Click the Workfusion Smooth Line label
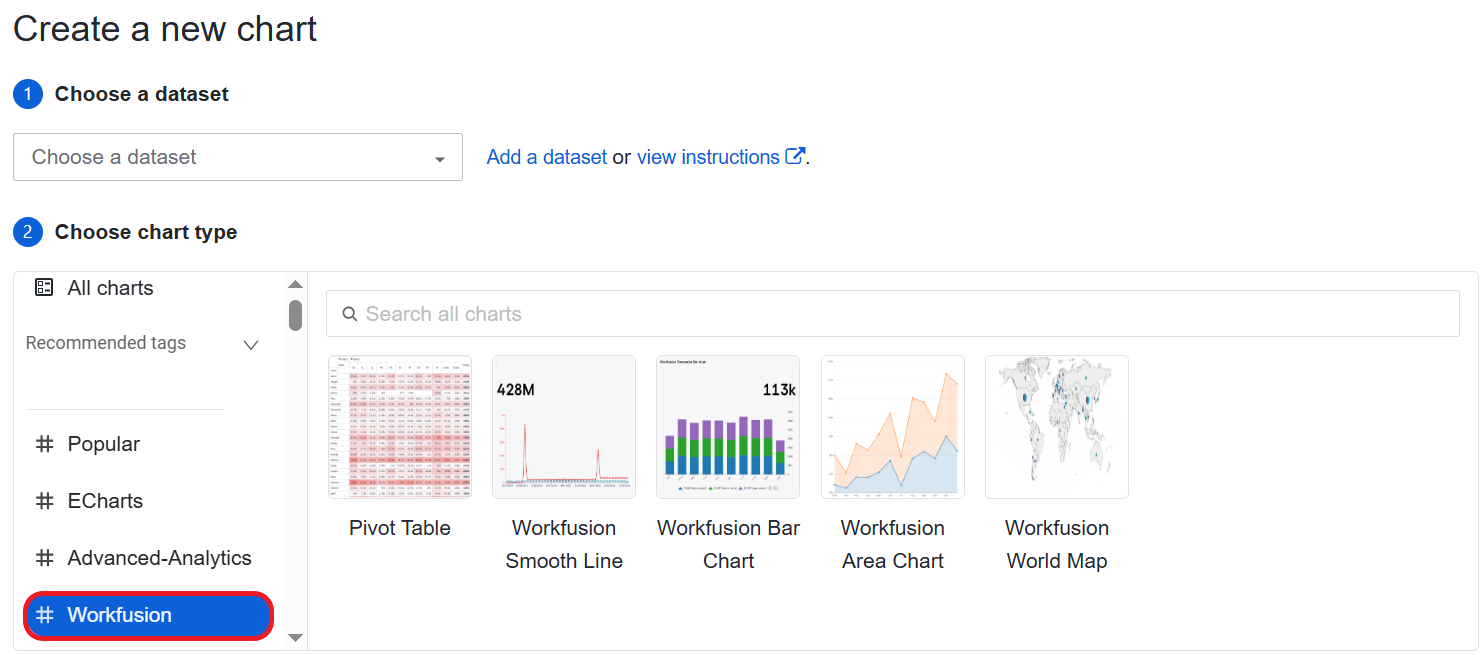The height and width of the screenshot is (655, 1481). 564,544
